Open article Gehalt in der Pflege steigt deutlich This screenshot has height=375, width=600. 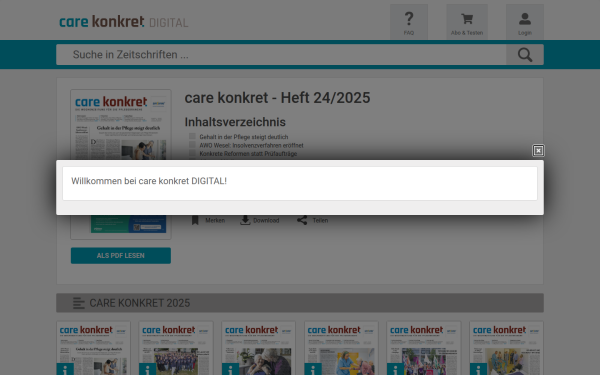244,137
